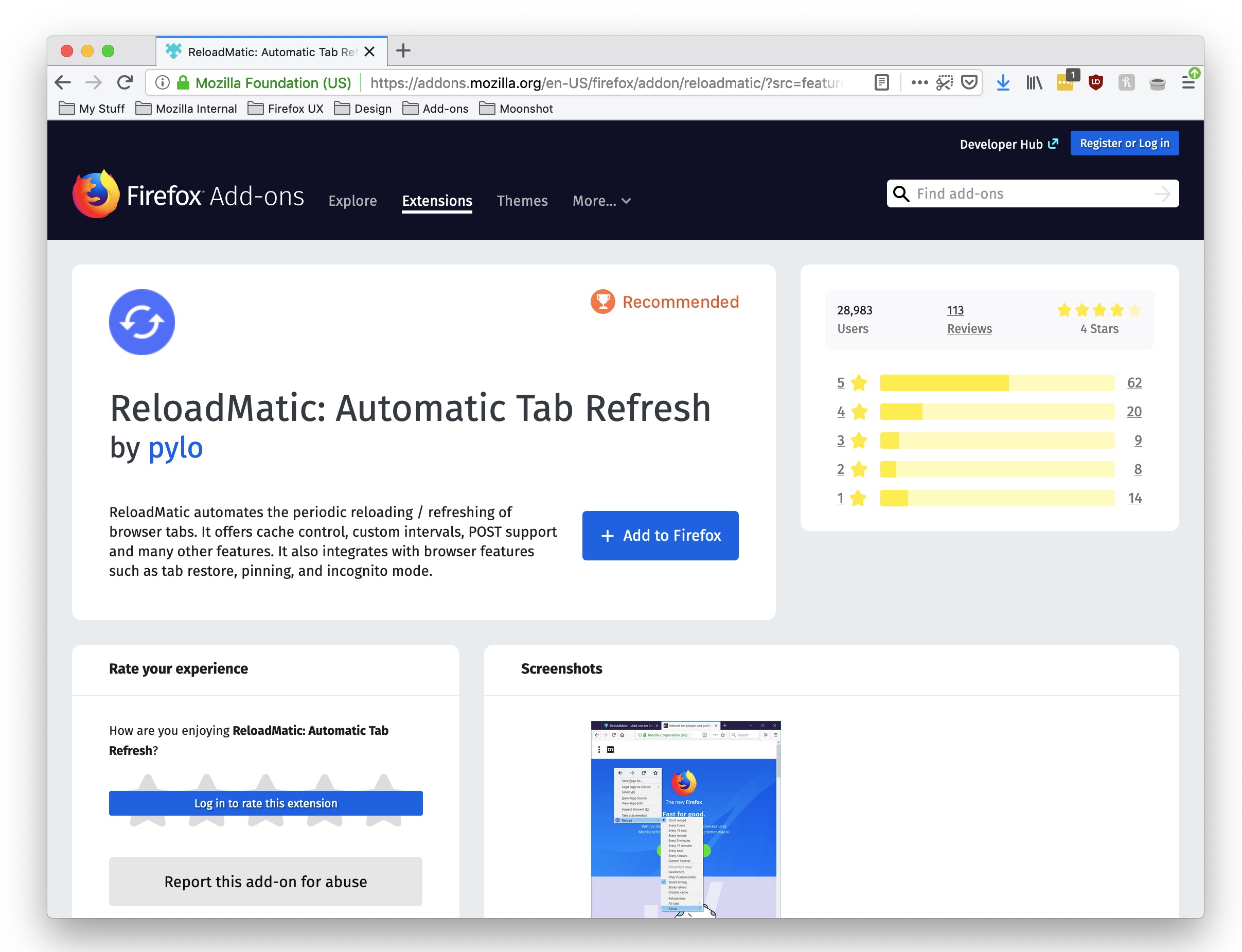Toggle reader view in address bar
1242x952 pixels.
tap(882, 83)
